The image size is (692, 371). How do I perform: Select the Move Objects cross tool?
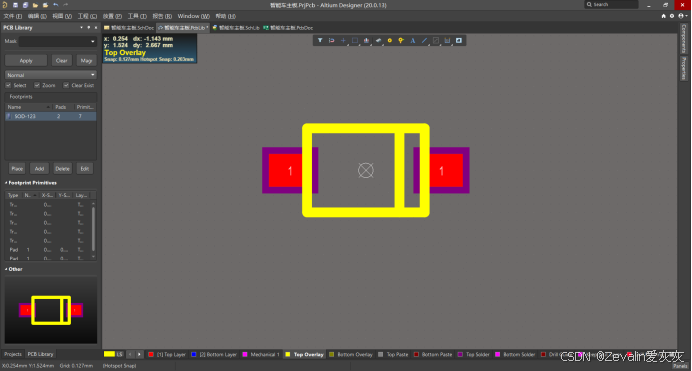tap(343, 41)
